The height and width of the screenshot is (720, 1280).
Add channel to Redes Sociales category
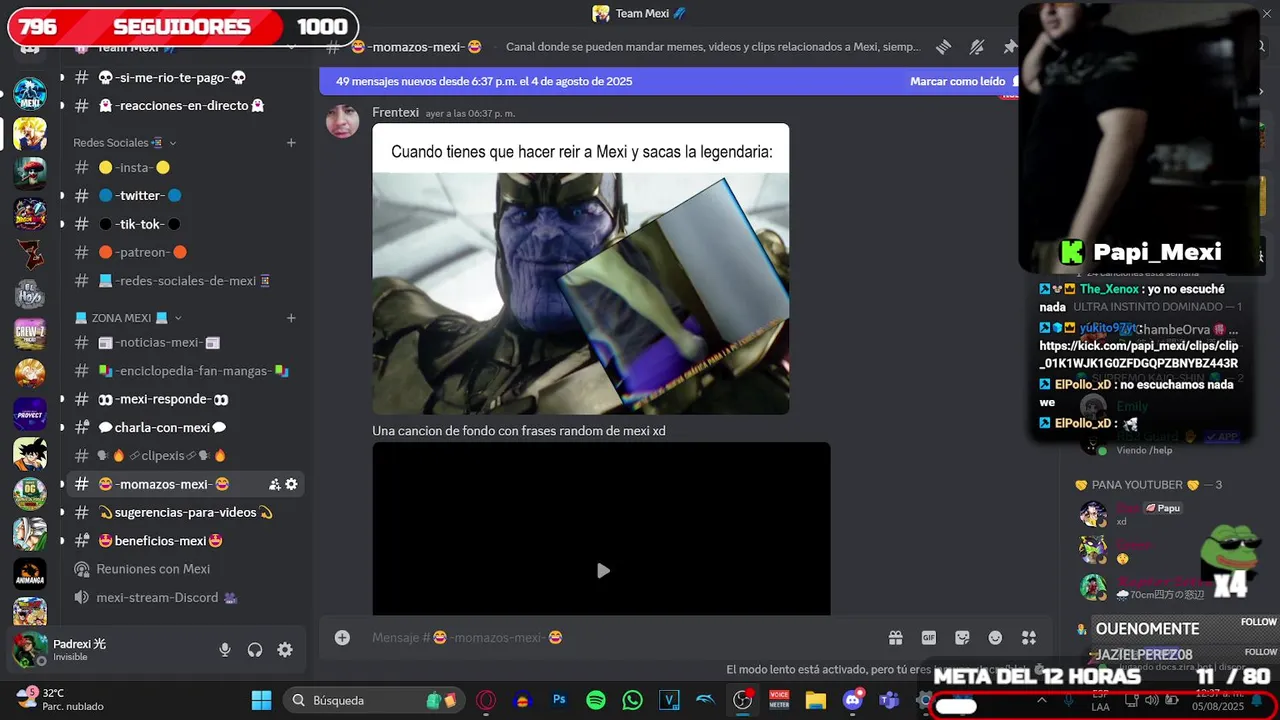pos(291,143)
